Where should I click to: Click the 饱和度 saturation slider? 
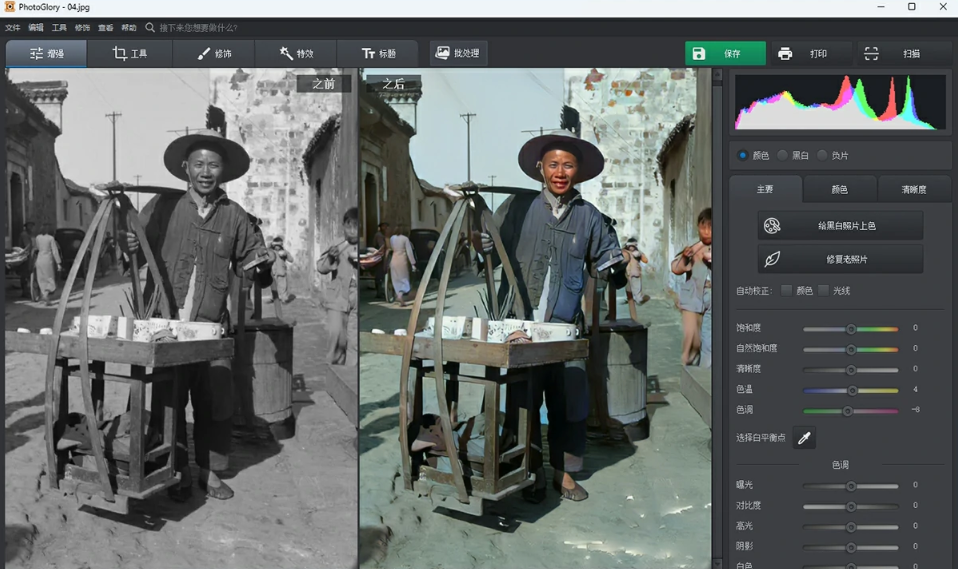(850, 329)
